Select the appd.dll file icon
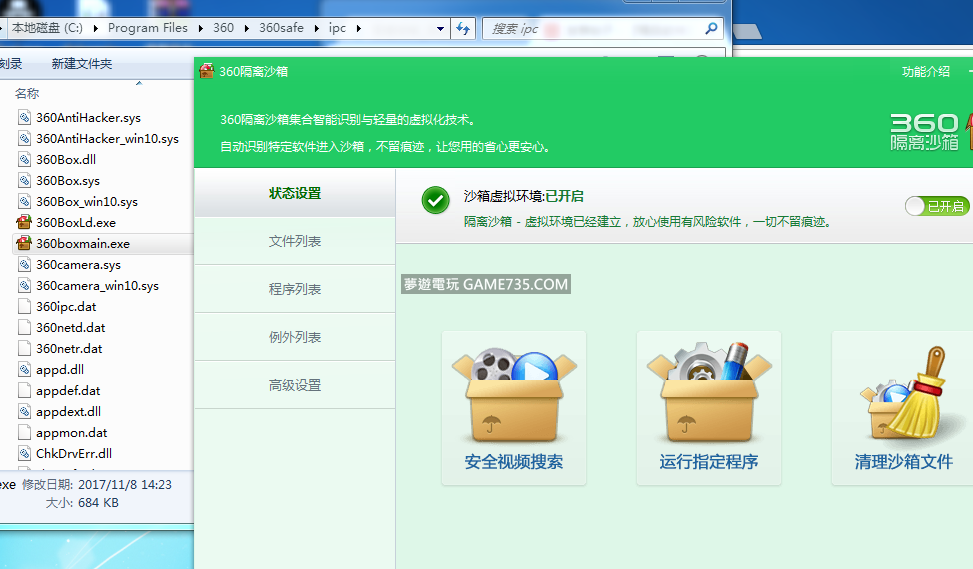The height and width of the screenshot is (569, 973). pos(24,369)
